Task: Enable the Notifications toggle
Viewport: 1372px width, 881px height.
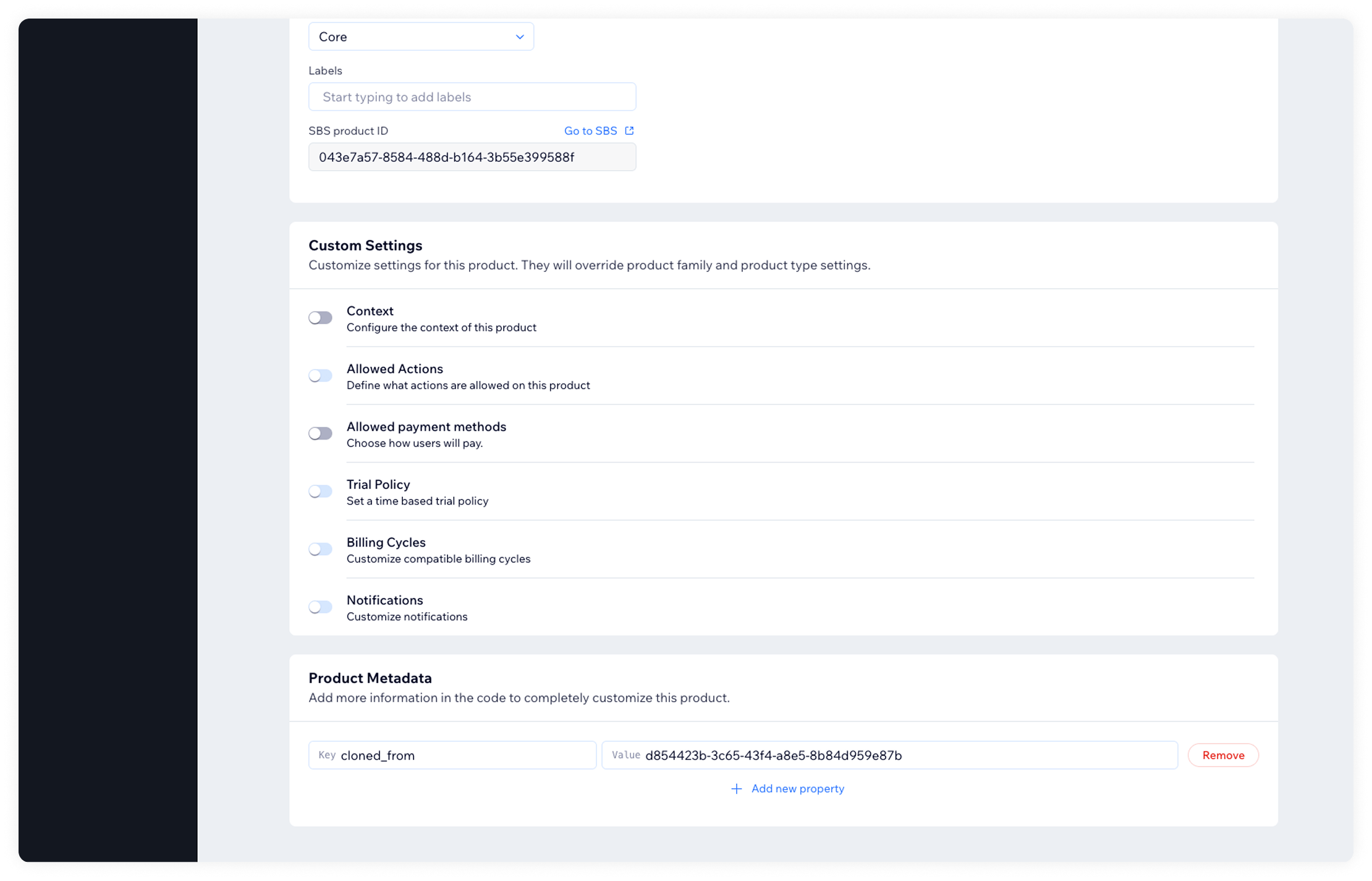Action: [321, 607]
